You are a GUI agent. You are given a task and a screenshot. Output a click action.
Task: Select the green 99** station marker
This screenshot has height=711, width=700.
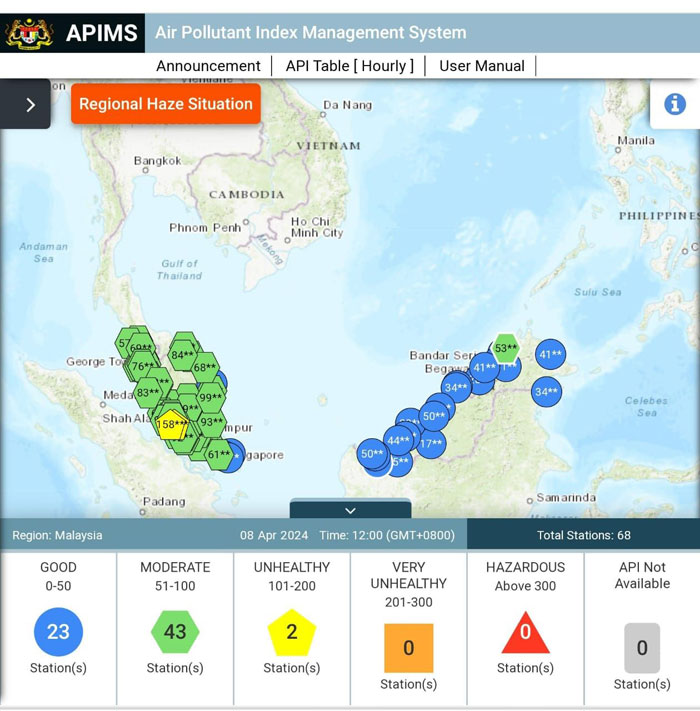(x=211, y=397)
